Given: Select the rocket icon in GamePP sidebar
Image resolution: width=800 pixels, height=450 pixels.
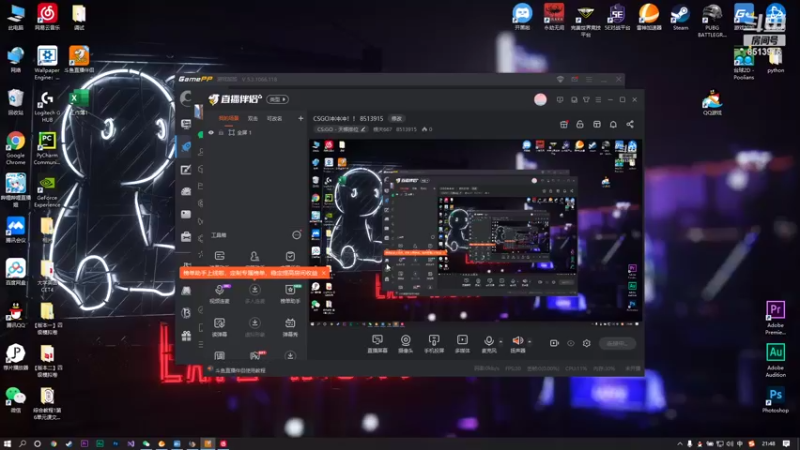Looking at the screenshot, I should tap(186, 147).
